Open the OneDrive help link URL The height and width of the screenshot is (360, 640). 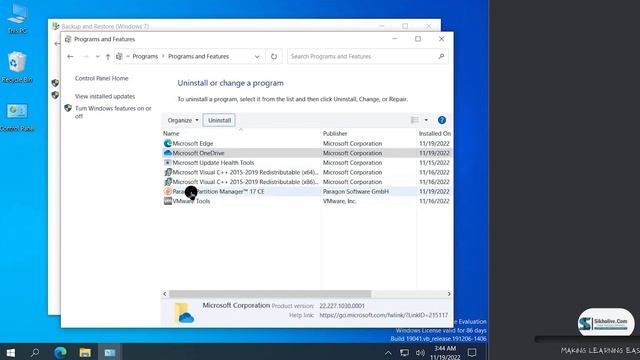383,315
